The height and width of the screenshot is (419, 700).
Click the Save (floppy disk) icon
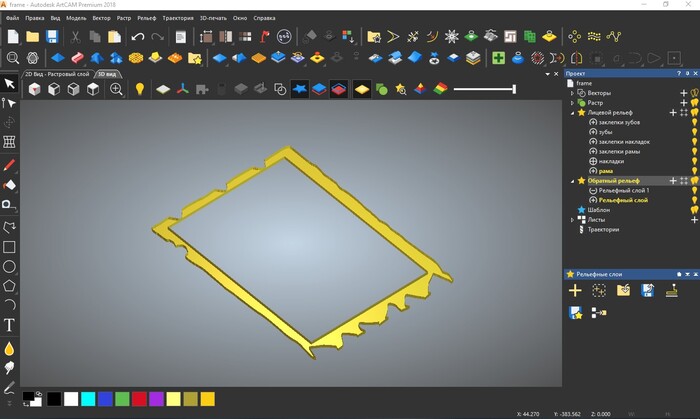pos(52,37)
